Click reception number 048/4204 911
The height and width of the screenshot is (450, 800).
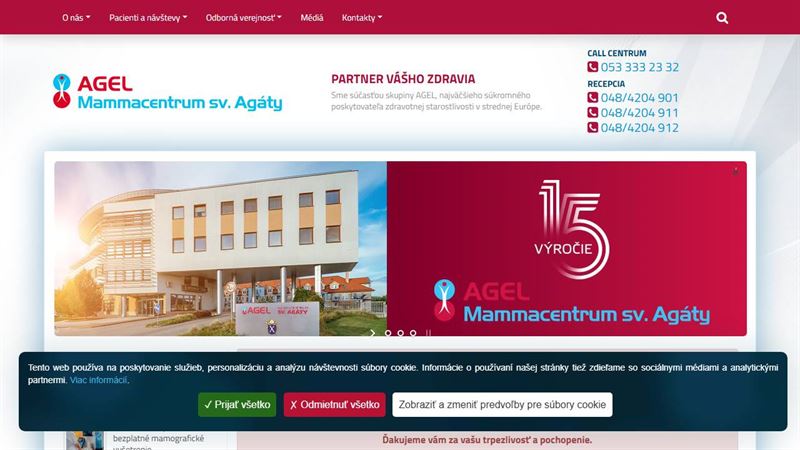[x=639, y=112]
